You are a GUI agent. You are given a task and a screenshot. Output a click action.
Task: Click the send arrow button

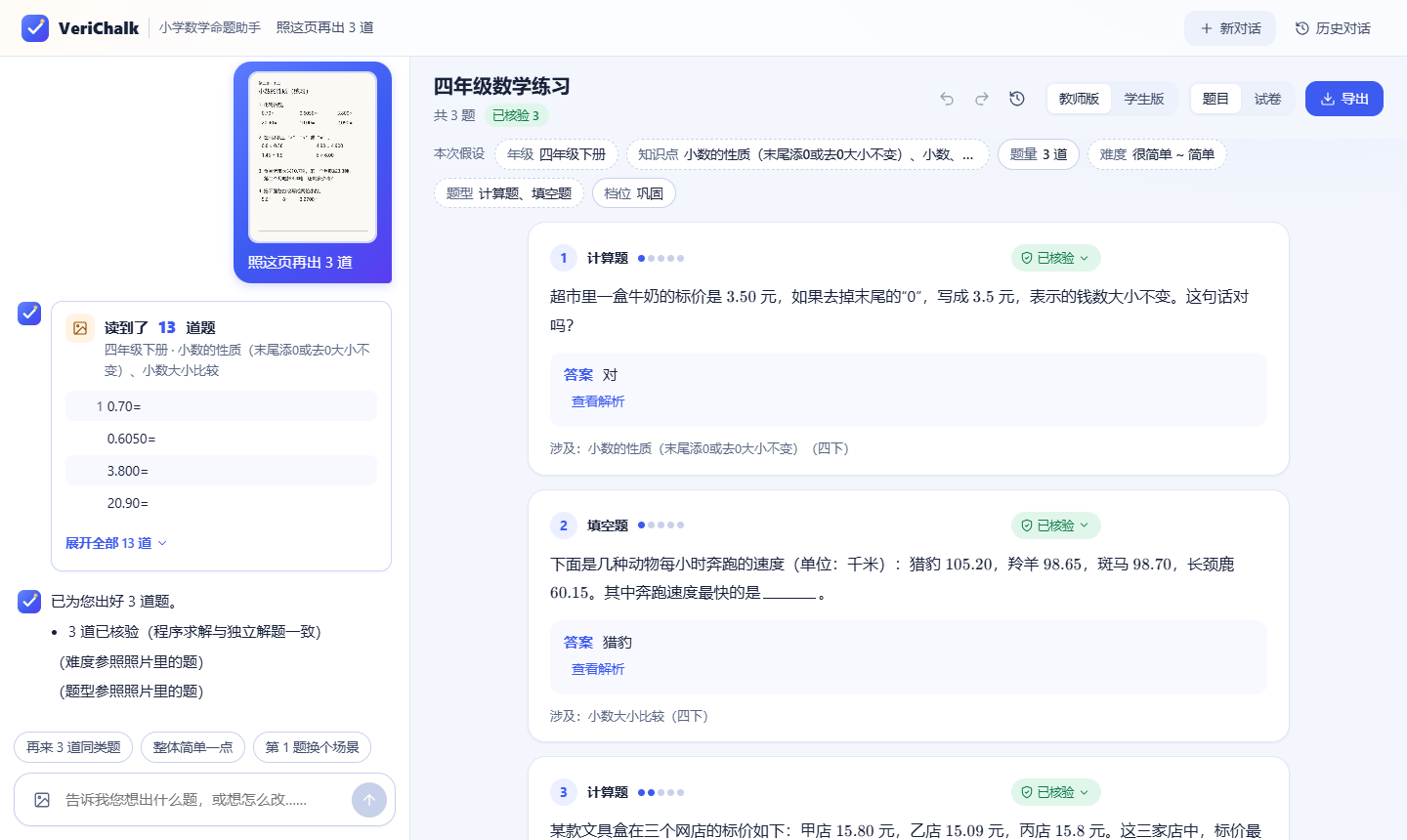coord(369,800)
